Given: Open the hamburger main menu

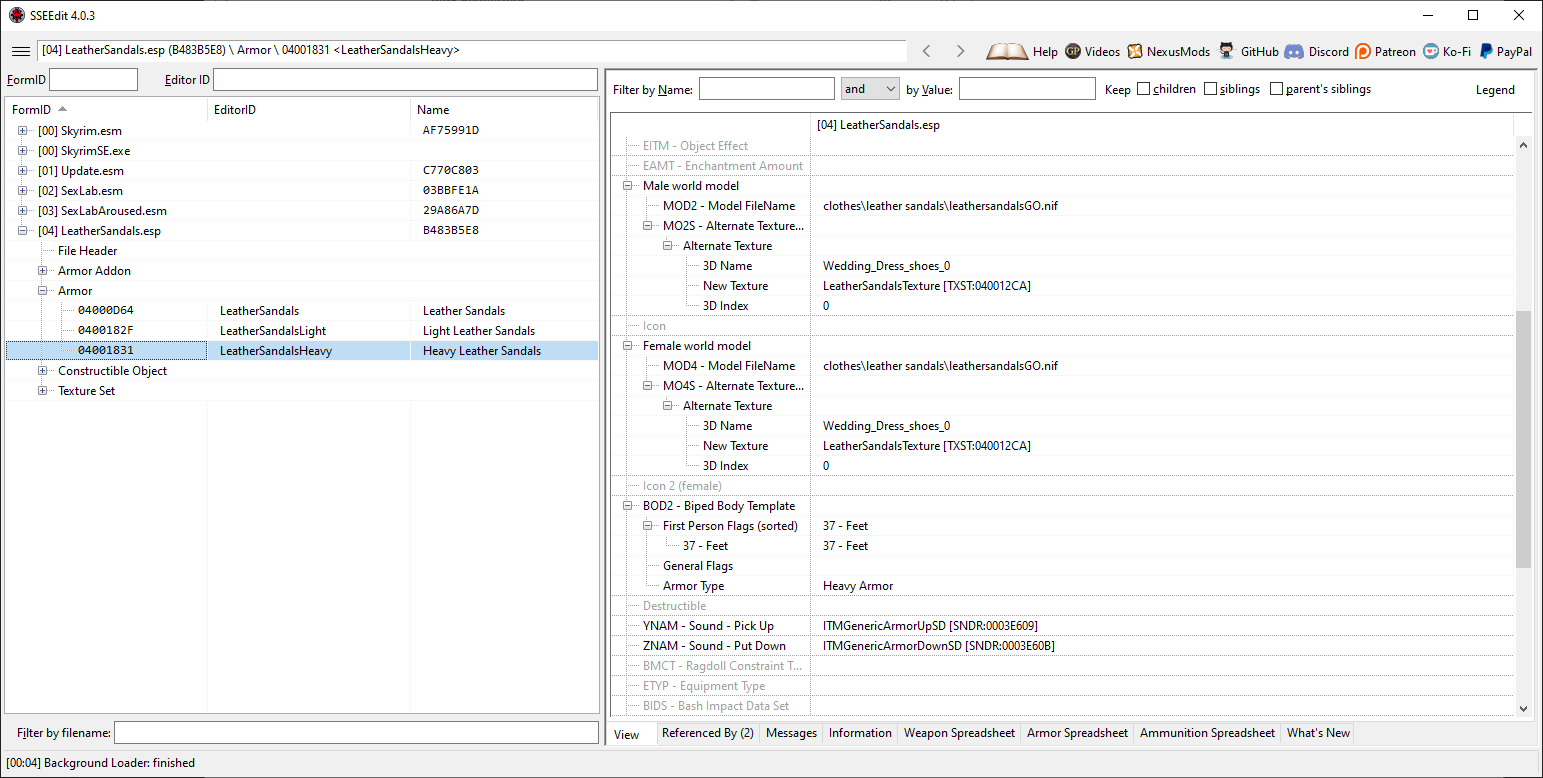Looking at the screenshot, I should 20,51.
